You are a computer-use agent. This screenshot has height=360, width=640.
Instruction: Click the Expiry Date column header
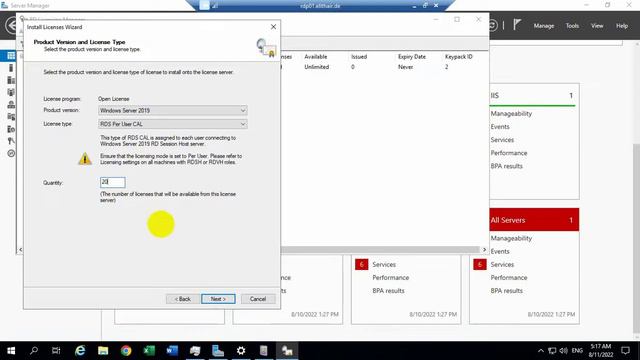click(412, 57)
